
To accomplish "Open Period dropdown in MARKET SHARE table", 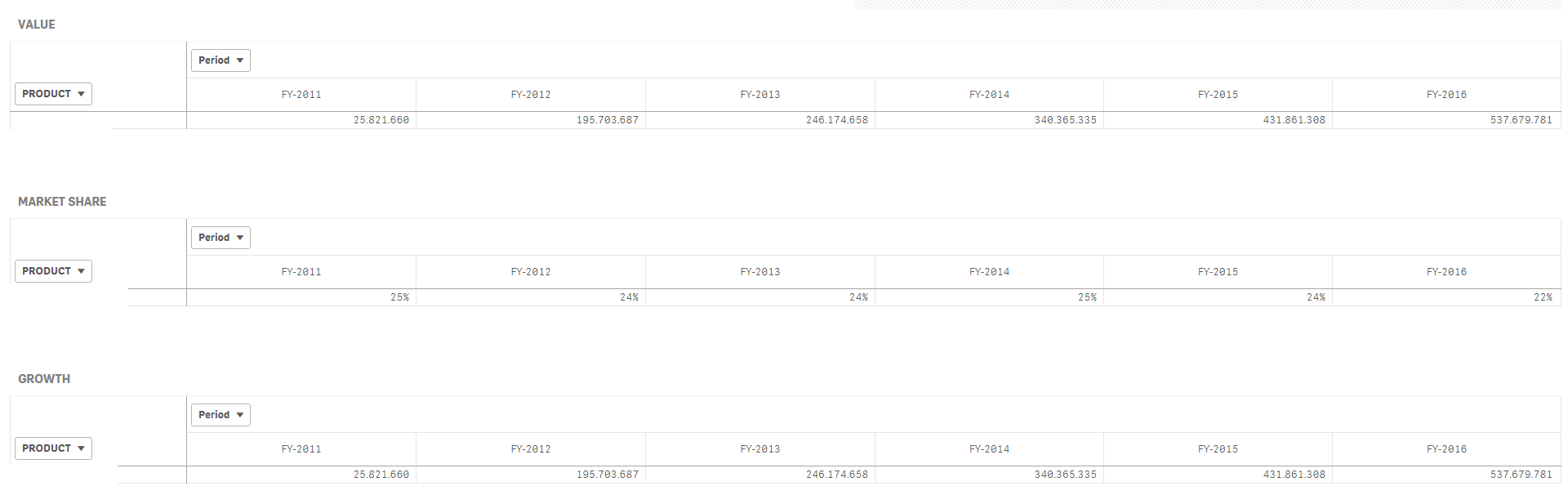I will tap(220, 238).
